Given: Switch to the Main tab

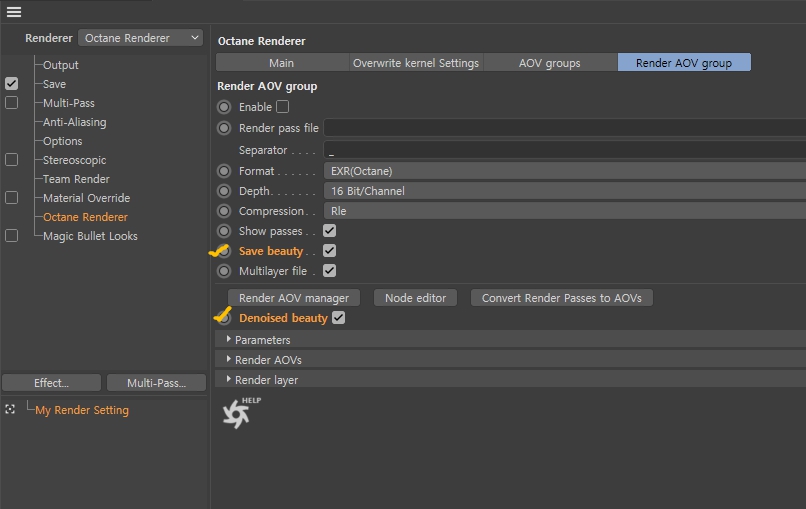Looking at the screenshot, I should tap(282, 62).
